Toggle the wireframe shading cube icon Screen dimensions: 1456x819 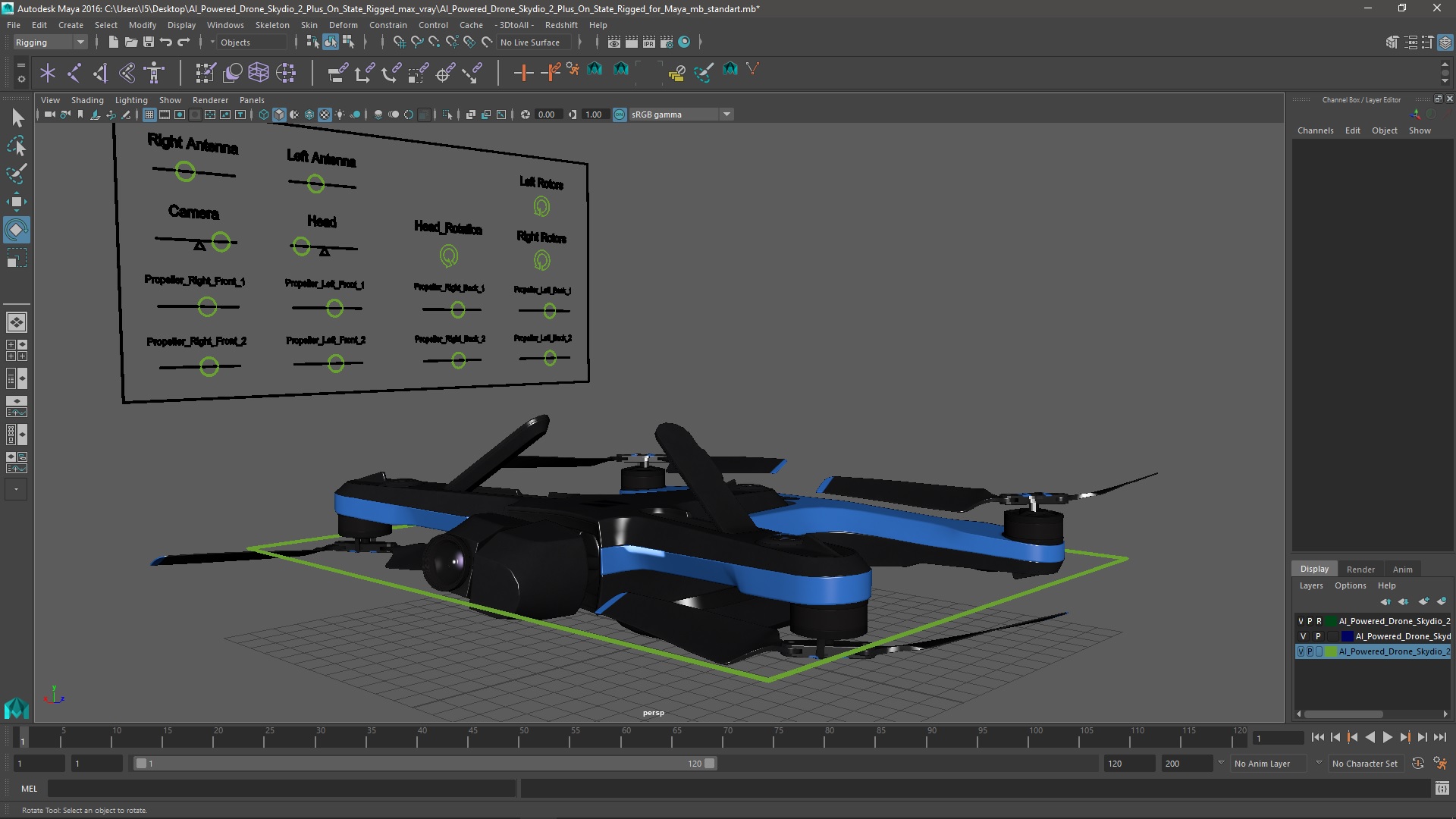[x=264, y=115]
